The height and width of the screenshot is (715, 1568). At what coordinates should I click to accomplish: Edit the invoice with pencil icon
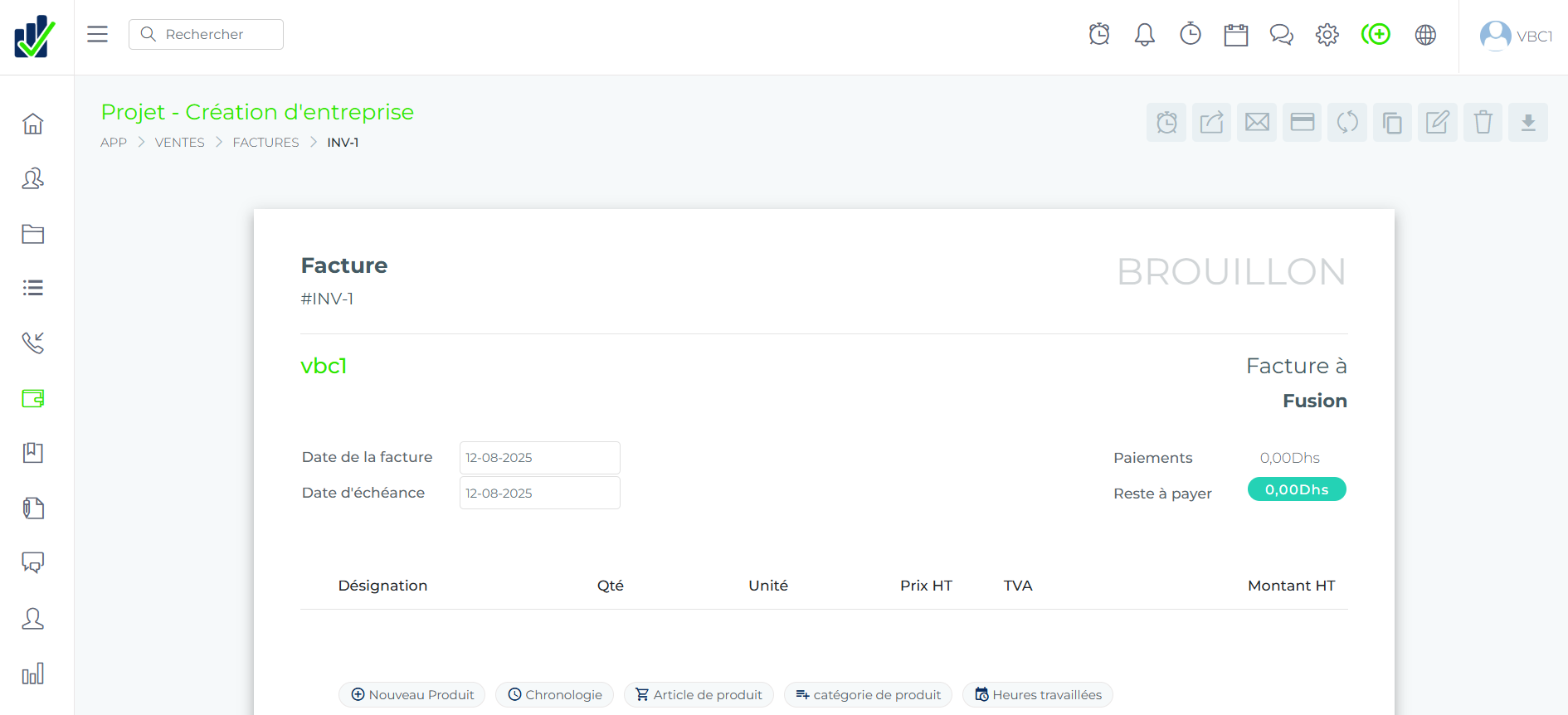[x=1437, y=123]
